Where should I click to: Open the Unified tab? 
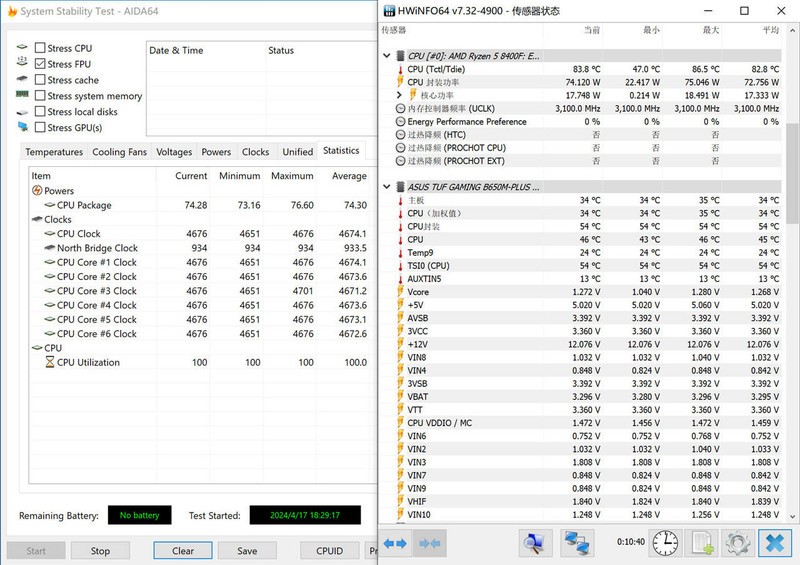[x=297, y=152]
